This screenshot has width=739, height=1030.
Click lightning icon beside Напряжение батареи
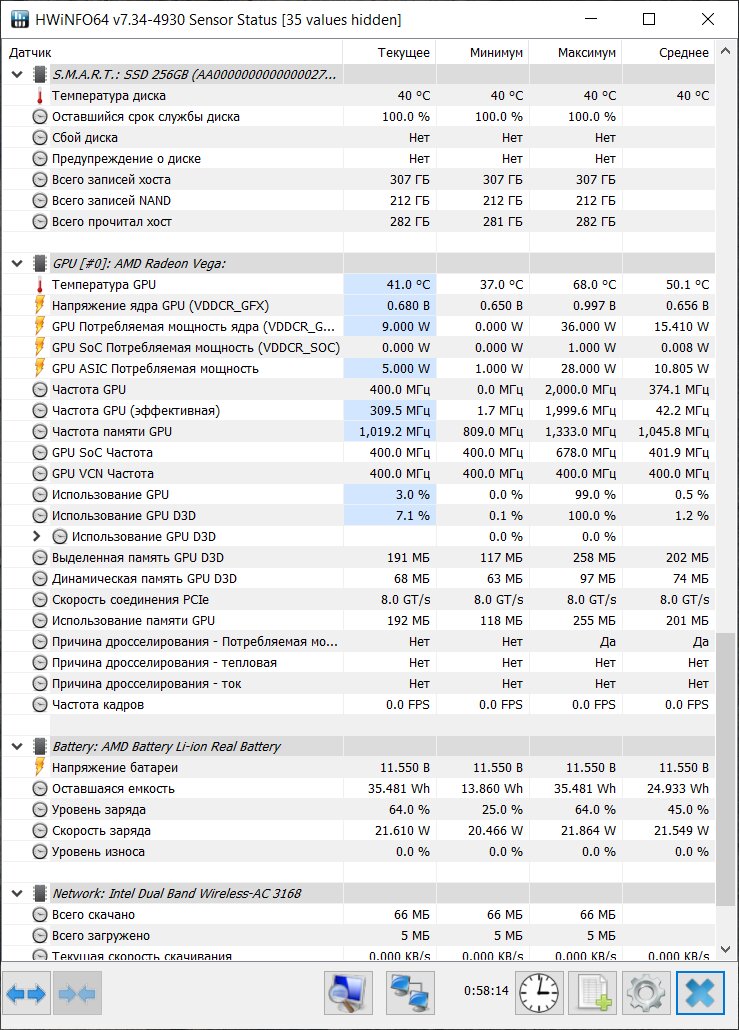click(39, 767)
